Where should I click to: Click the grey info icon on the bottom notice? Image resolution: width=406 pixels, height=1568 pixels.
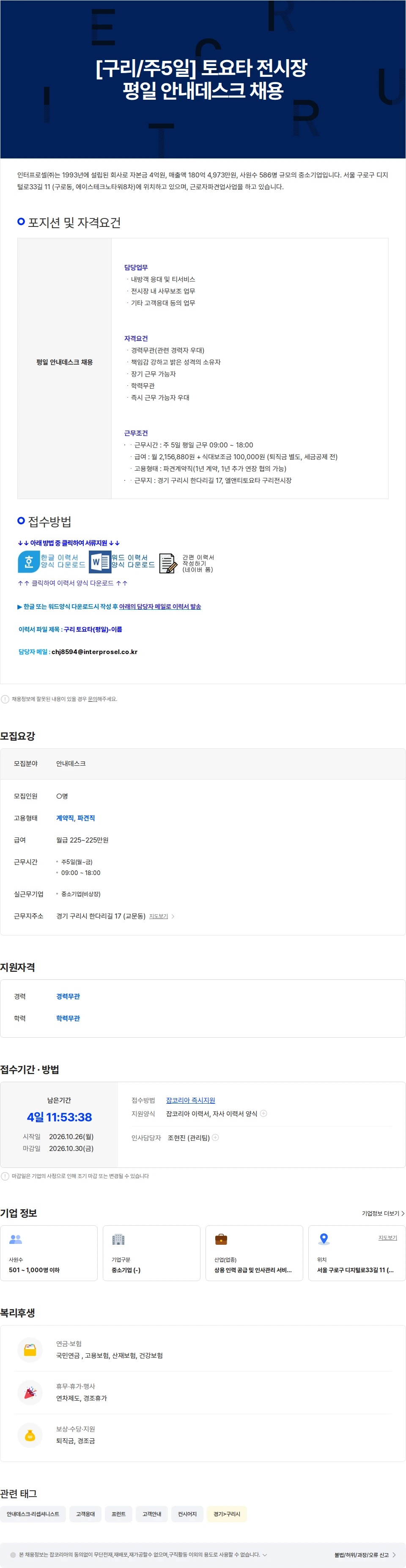(13, 1554)
